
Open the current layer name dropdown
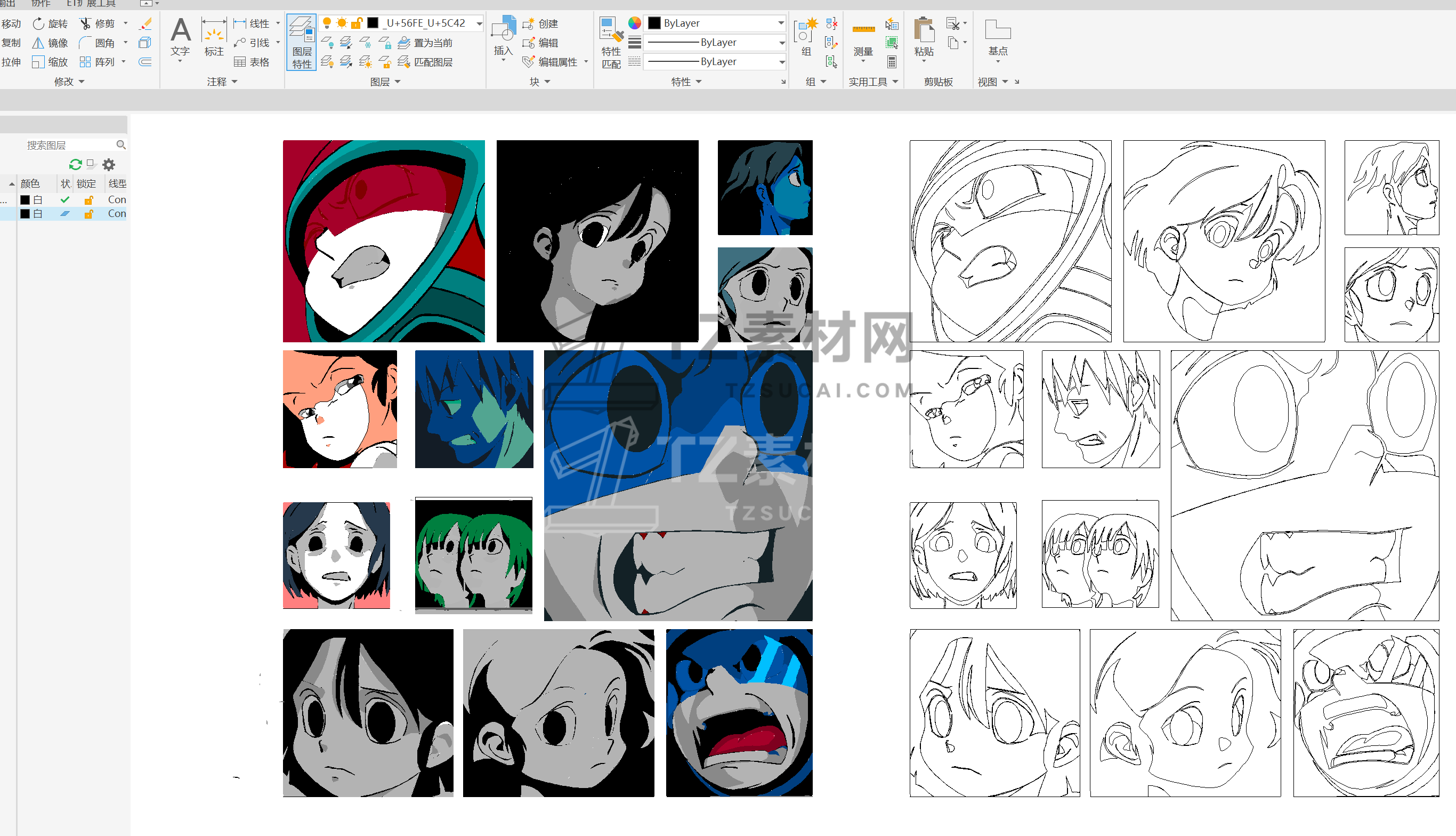click(x=479, y=23)
